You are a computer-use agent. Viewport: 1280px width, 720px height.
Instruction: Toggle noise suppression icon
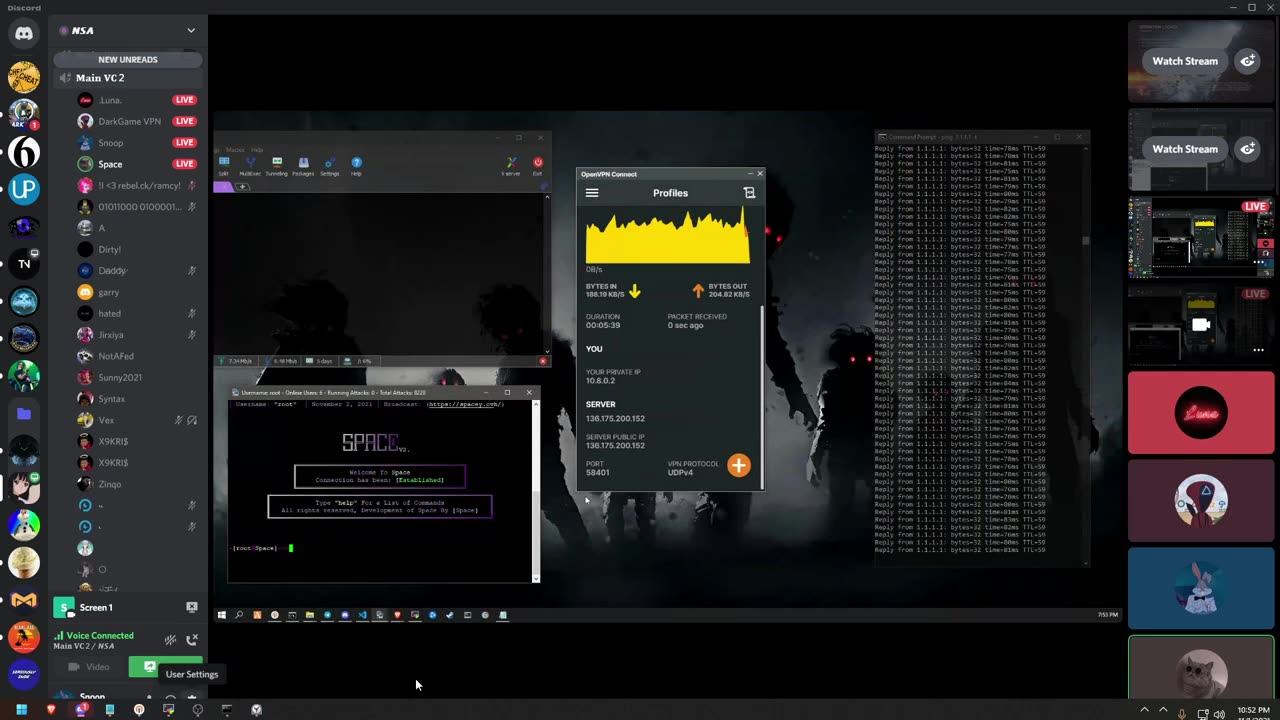click(170, 640)
